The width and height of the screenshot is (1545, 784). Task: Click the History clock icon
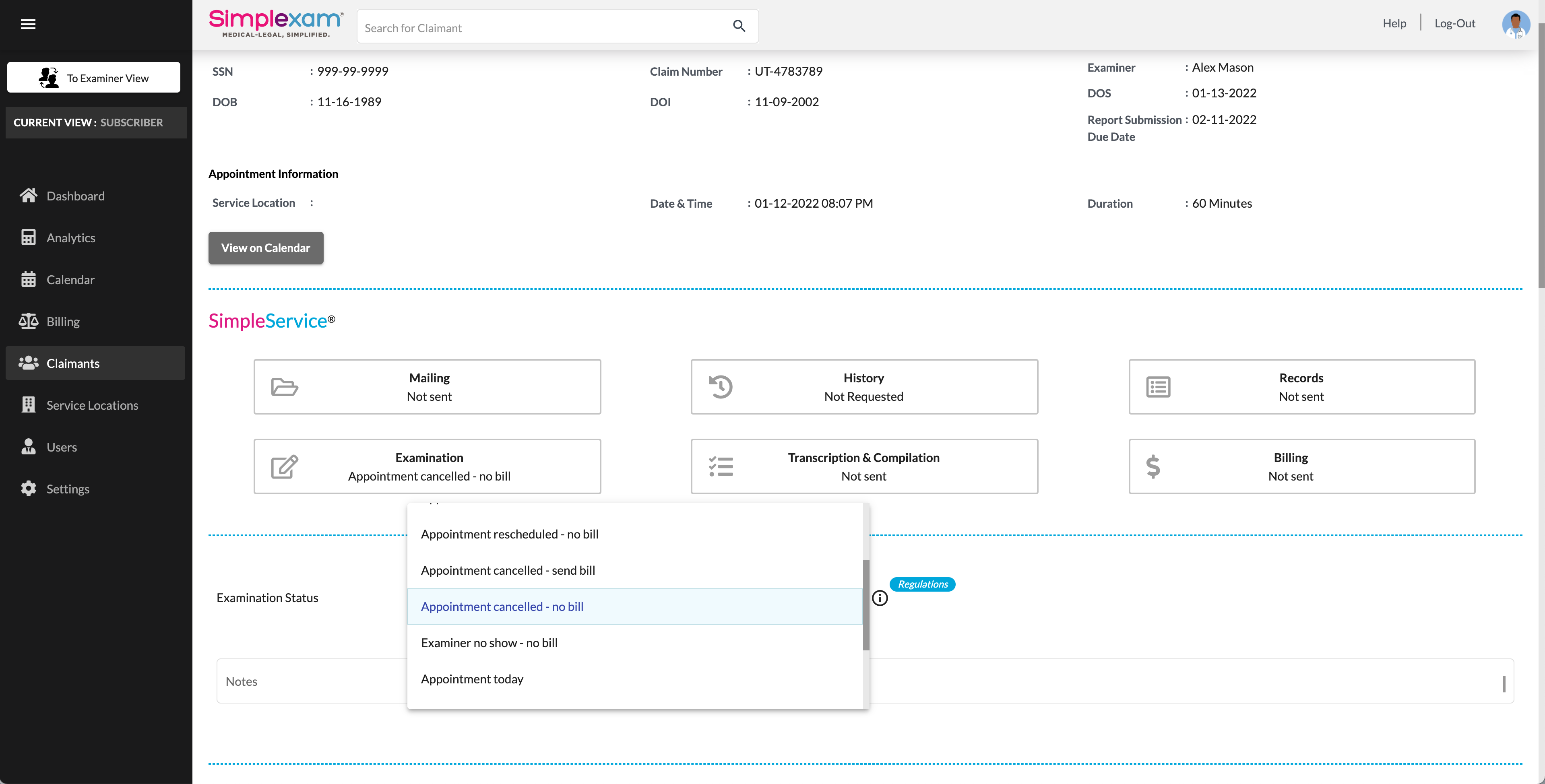click(x=720, y=387)
